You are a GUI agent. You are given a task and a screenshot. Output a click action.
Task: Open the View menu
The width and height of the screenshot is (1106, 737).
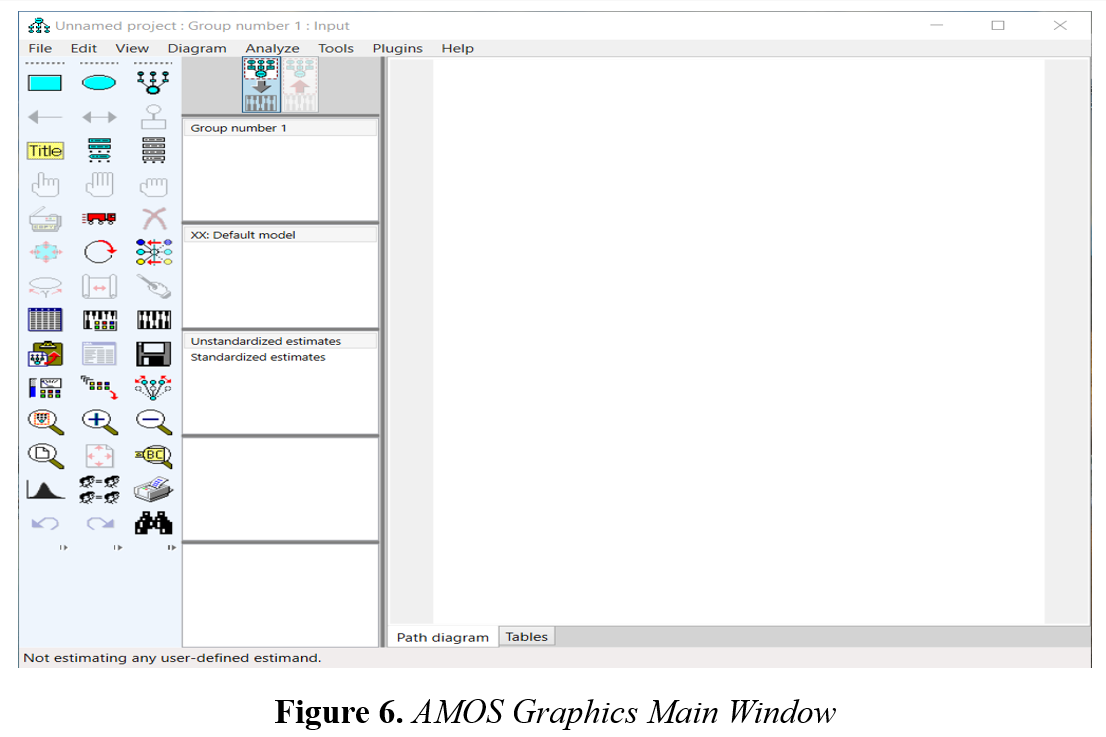[132, 48]
